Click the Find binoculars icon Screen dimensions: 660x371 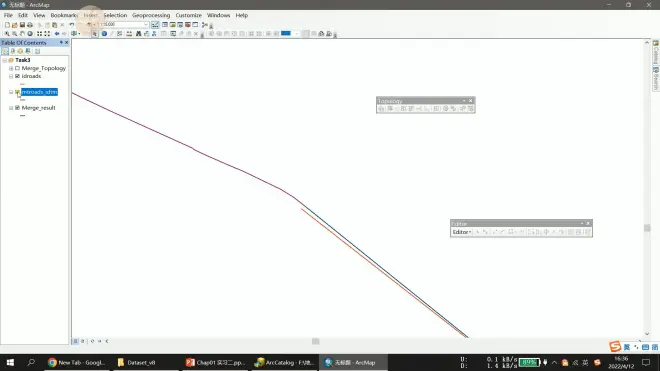pos(138,34)
